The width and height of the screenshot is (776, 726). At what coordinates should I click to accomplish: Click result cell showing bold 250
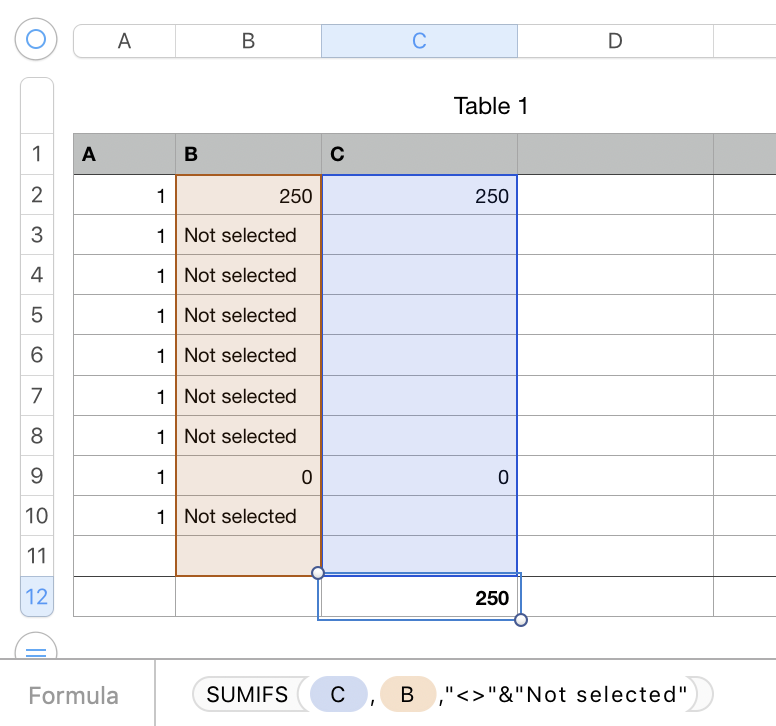click(x=420, y=598)
